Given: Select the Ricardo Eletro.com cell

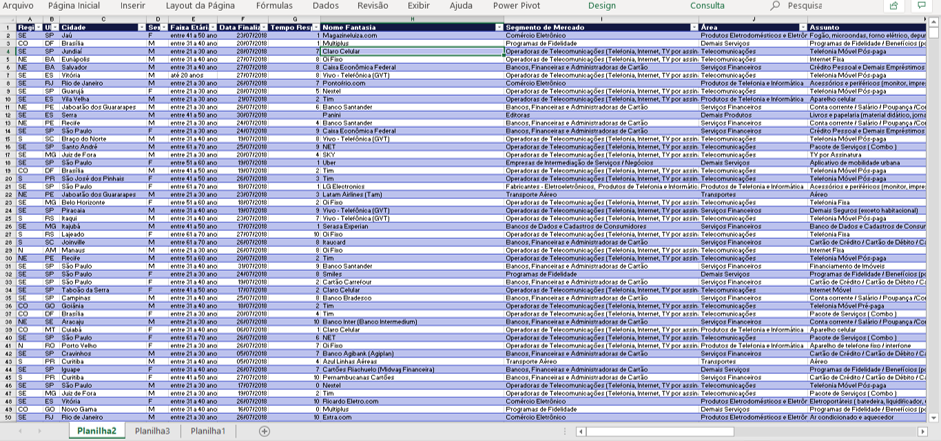Looking at the screenshot, I should coord(412,401).
